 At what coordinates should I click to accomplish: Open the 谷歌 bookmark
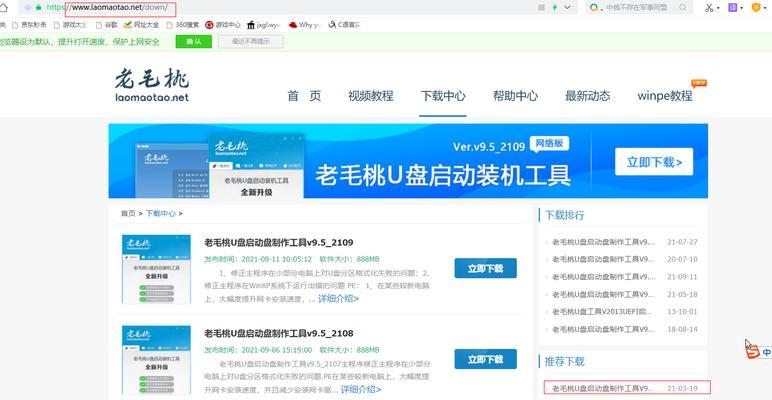point(106,25)
